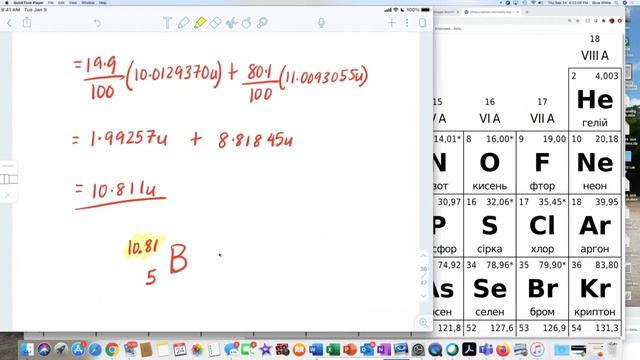Click the S sulfur (сірка) element cell

[x=489, y=226]
